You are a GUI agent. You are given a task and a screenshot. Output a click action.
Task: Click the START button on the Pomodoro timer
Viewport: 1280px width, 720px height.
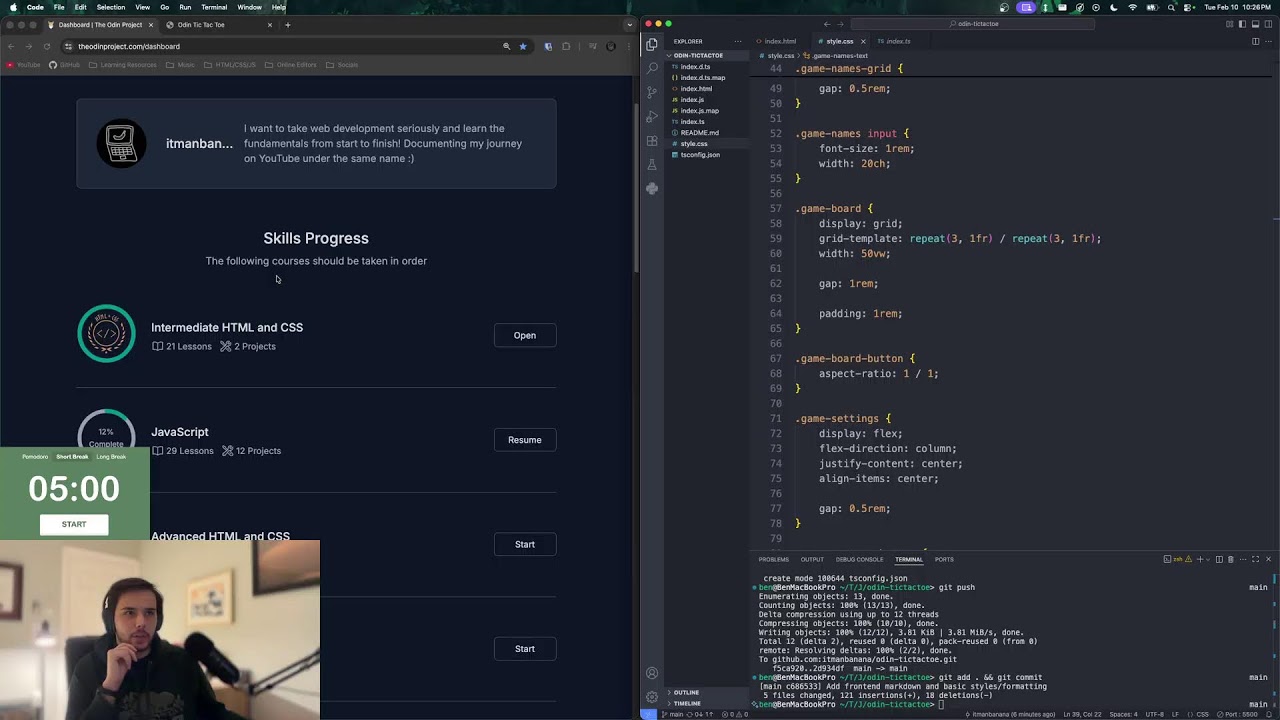[x=74, y=524]
